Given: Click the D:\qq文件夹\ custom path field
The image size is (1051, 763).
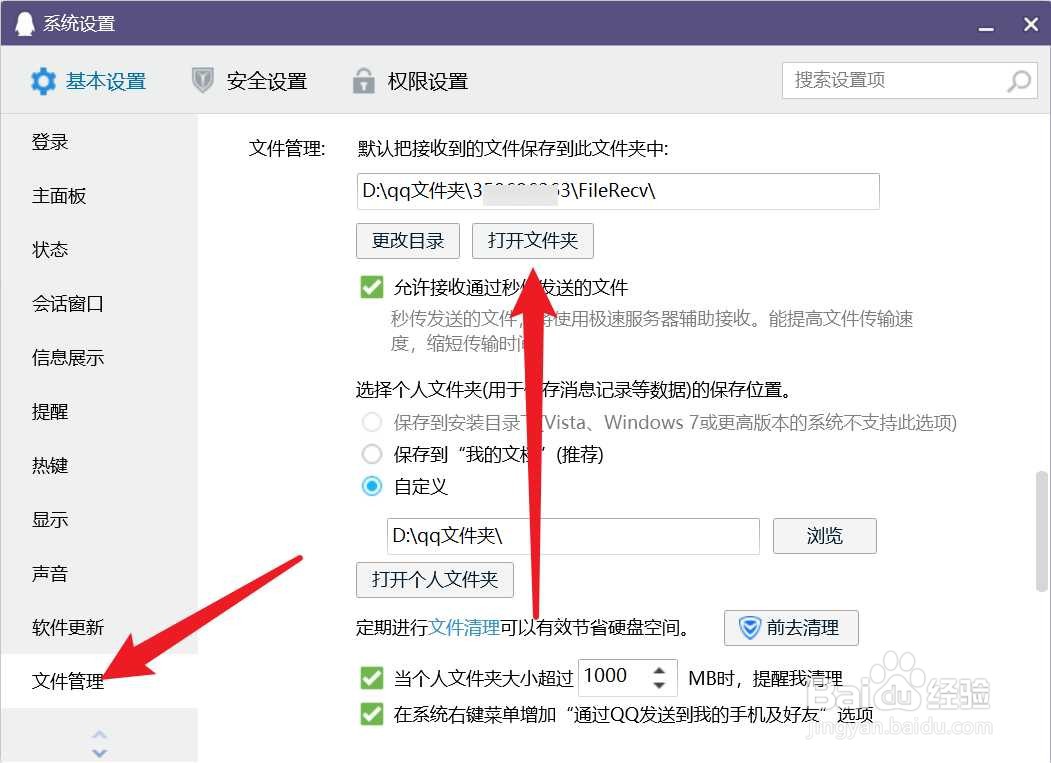Looking at the screenshot, I should (573, 536).
